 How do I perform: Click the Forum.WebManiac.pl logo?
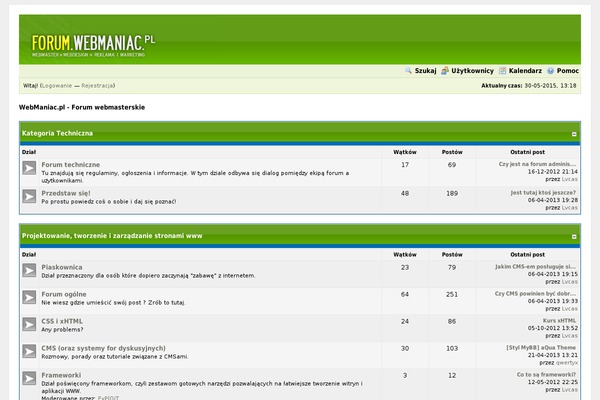click(x=93, y=46)
